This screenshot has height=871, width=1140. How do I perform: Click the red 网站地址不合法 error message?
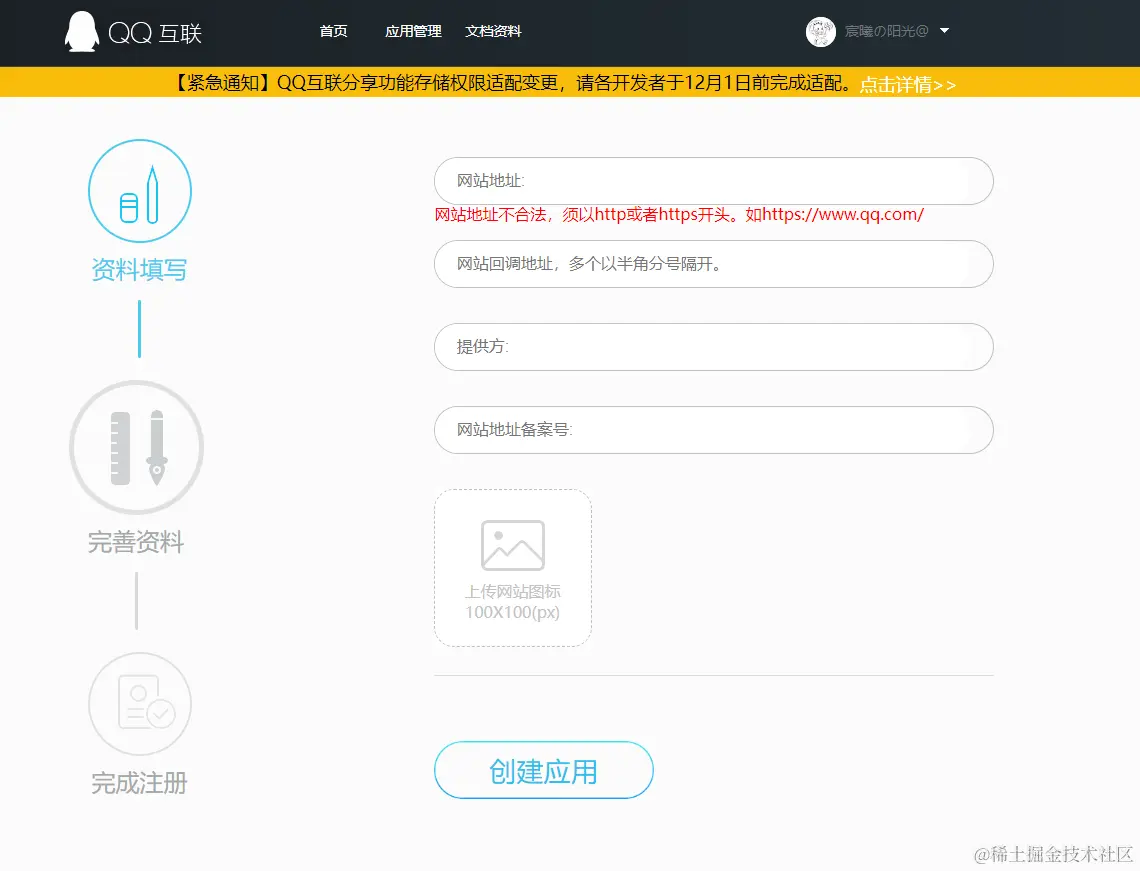[679, 214]
